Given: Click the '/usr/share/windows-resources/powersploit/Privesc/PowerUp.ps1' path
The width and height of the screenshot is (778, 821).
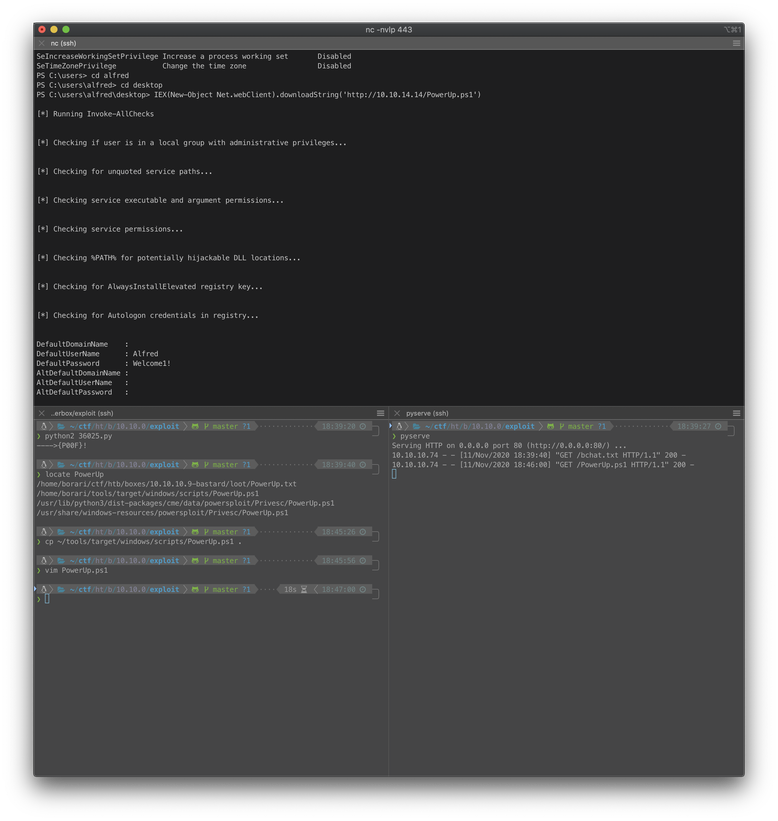Looking at the screenshot, I should click(162, 513).
